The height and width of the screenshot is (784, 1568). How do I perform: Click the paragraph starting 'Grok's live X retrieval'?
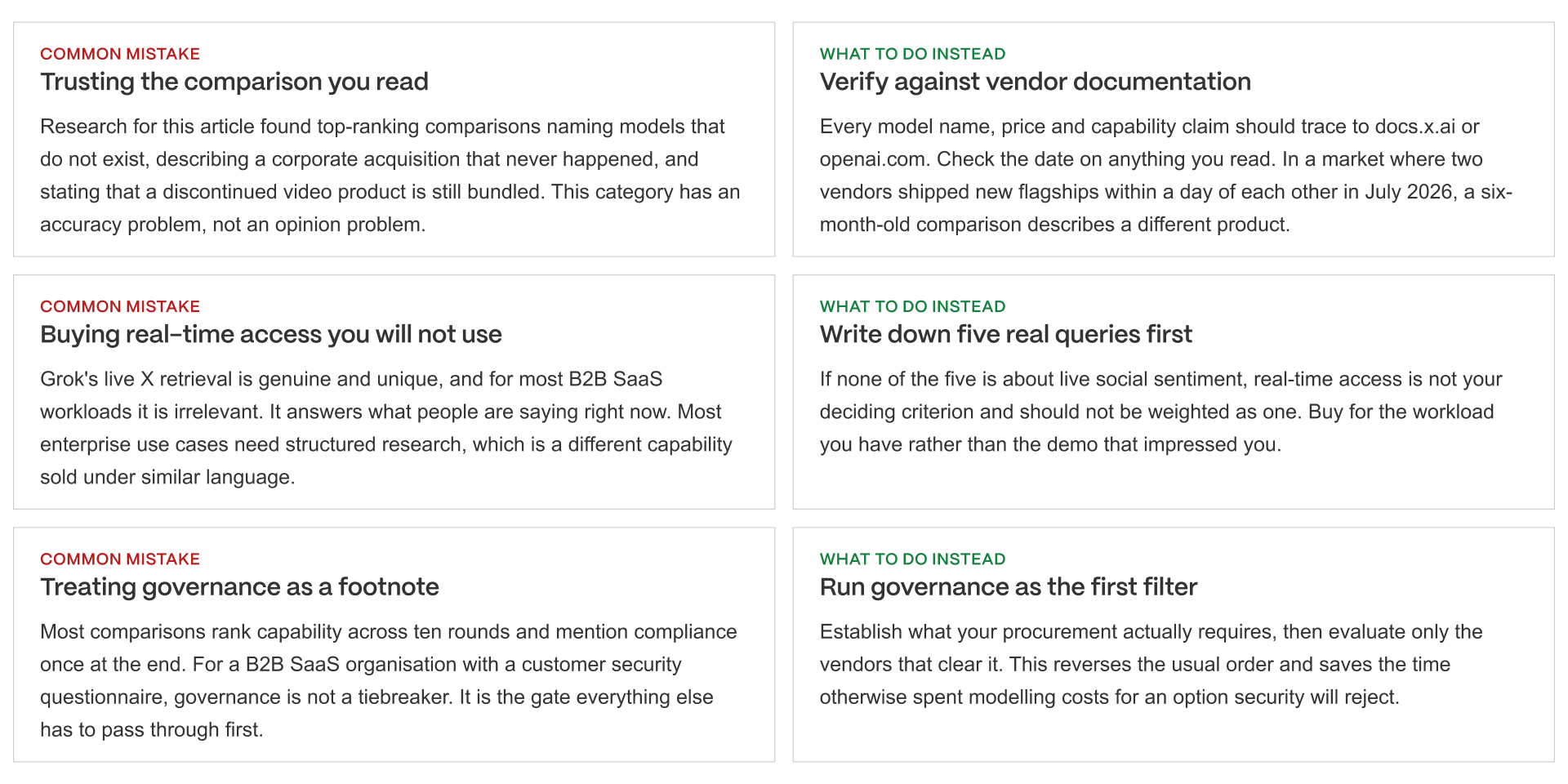[x=387, y=428]
